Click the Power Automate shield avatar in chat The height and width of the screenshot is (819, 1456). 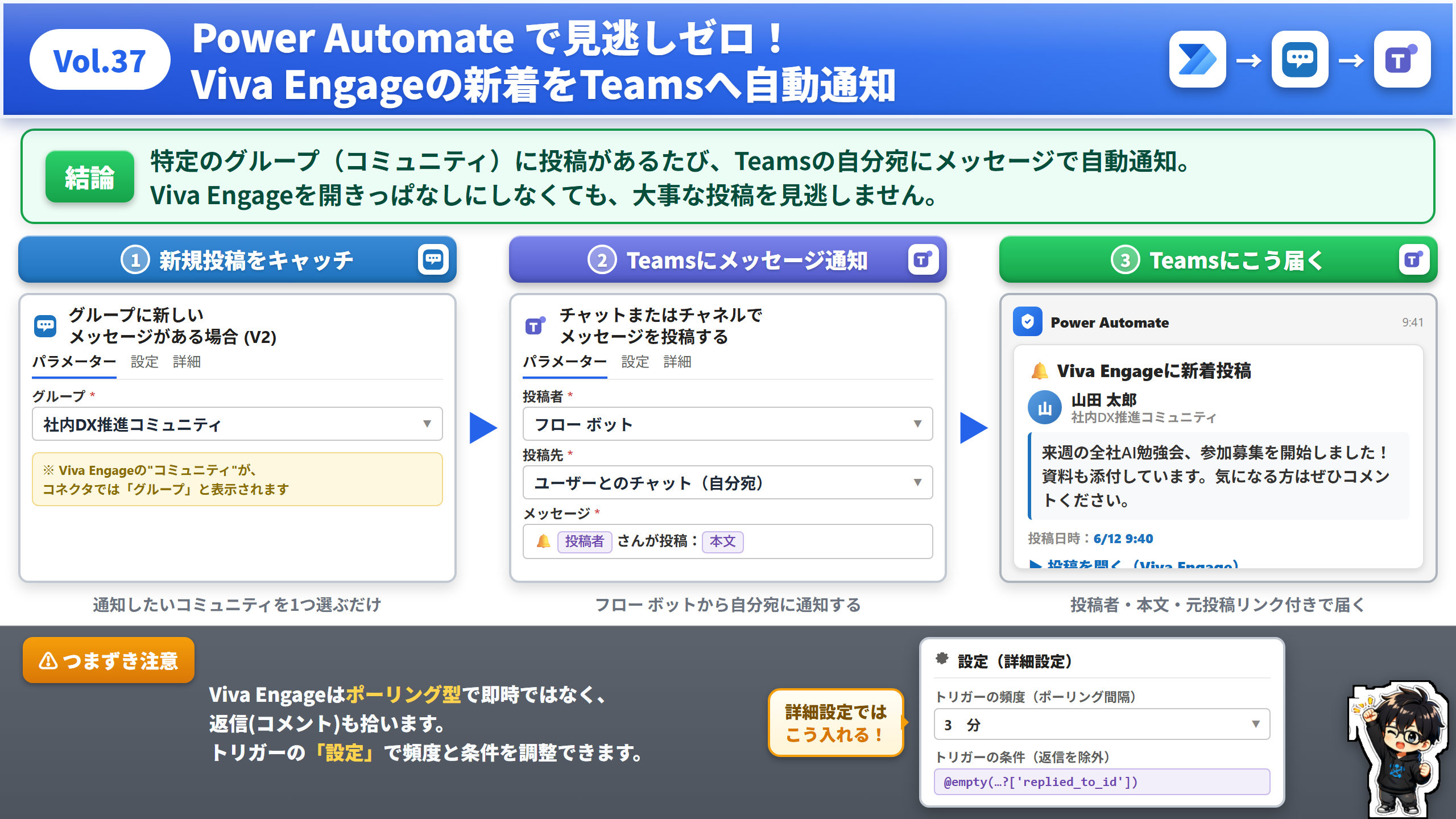click(1027, 322)
